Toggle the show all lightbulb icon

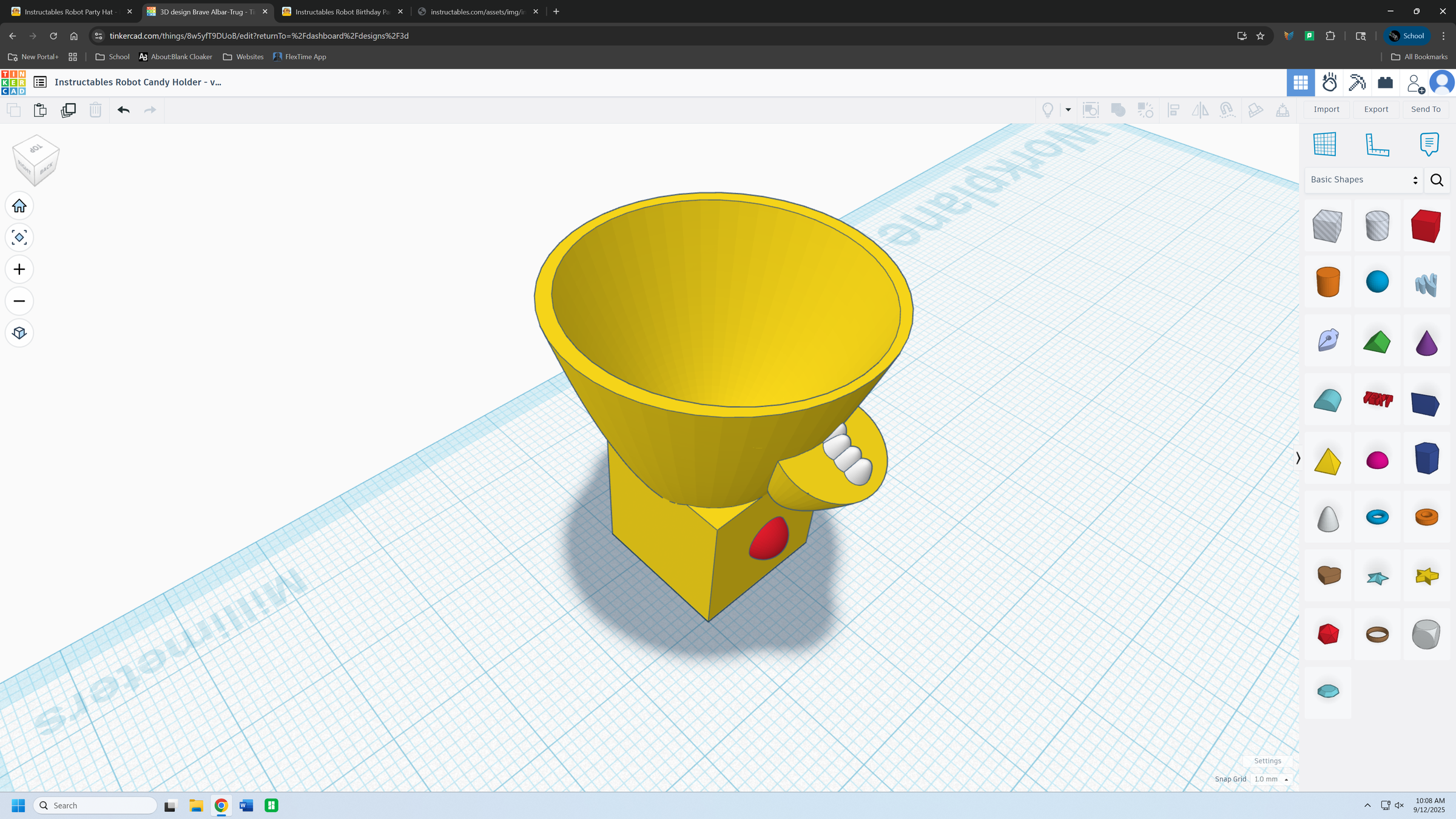point(1048,110)
